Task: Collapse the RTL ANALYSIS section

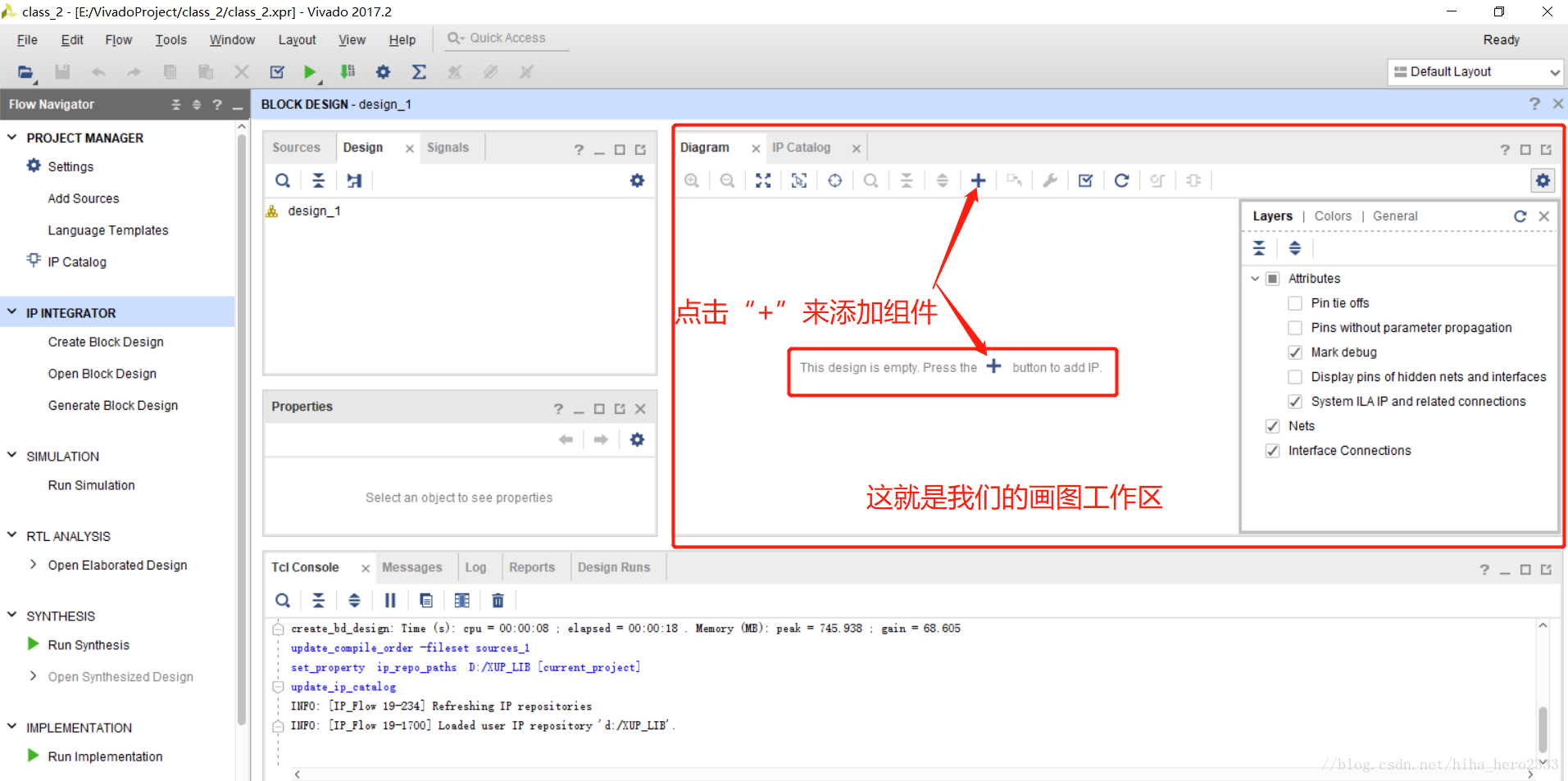Action: pos(12,535)
